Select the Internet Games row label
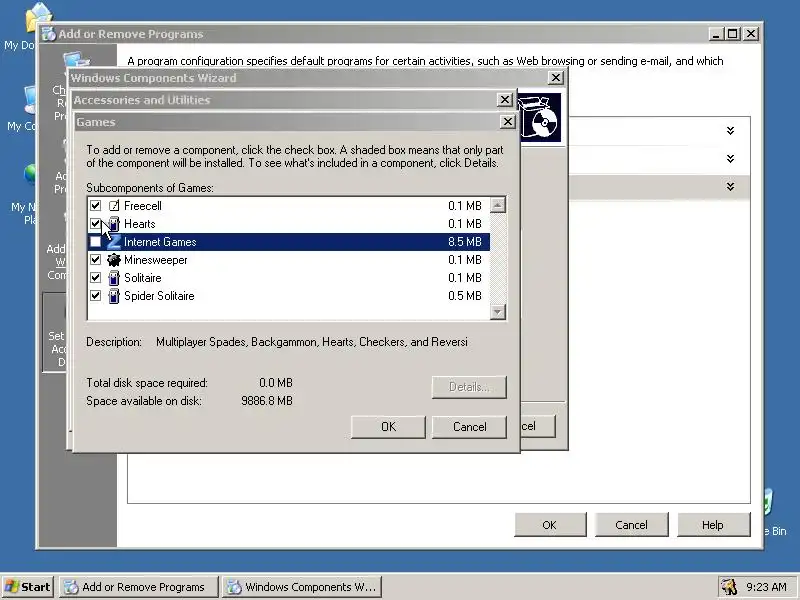 click(x=160, y=242)
